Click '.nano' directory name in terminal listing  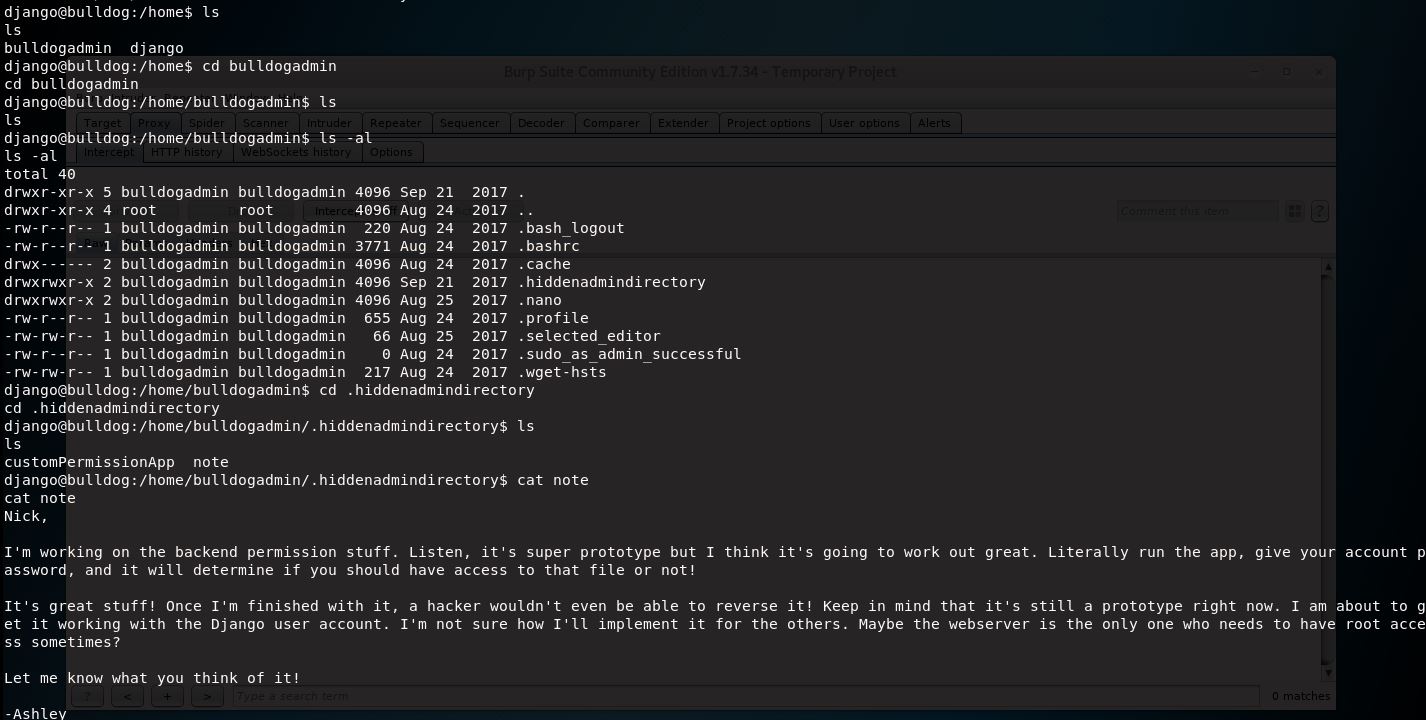tap(539, 300)
